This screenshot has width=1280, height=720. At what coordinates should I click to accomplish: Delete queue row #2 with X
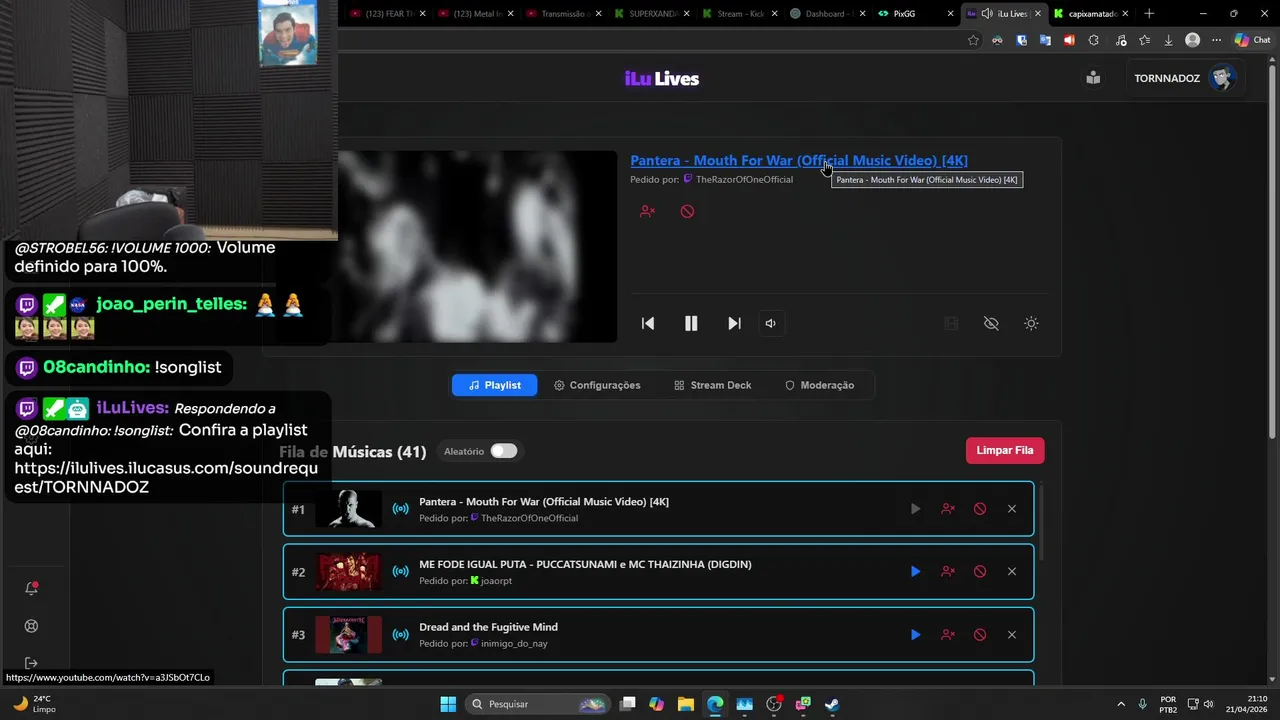point(1012,572)
